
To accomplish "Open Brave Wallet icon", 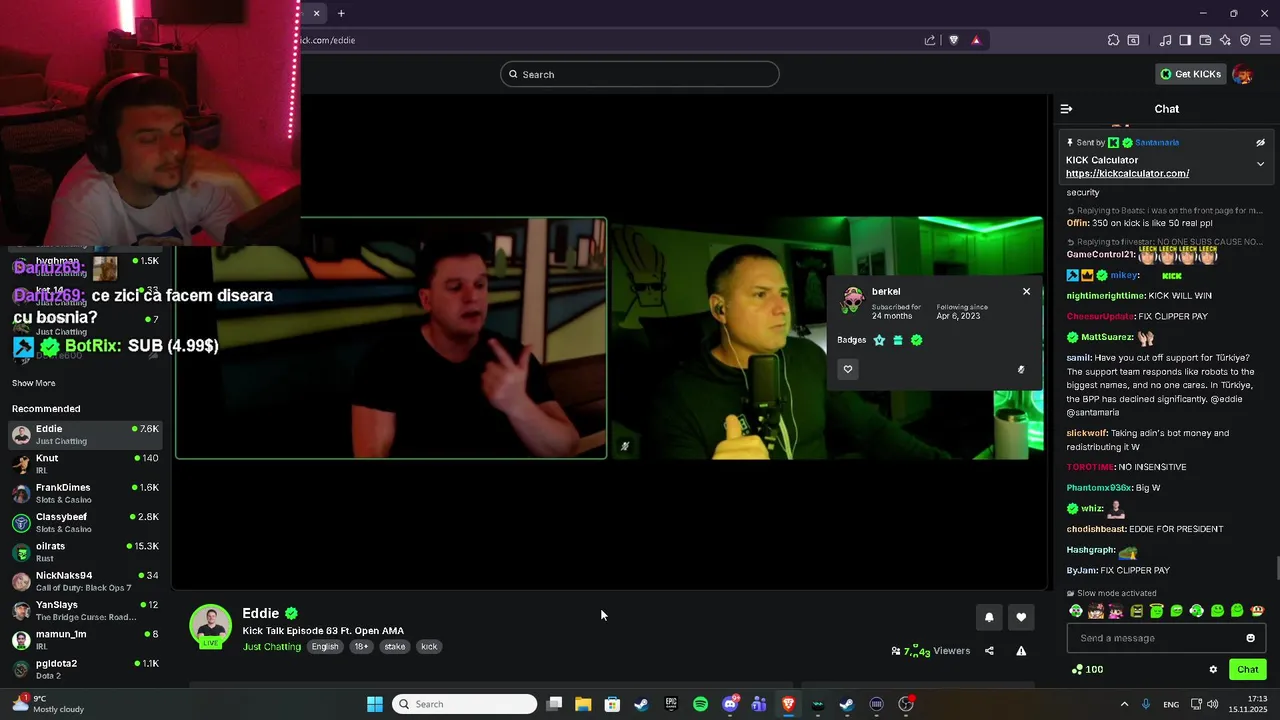I will coord(1205,40).
